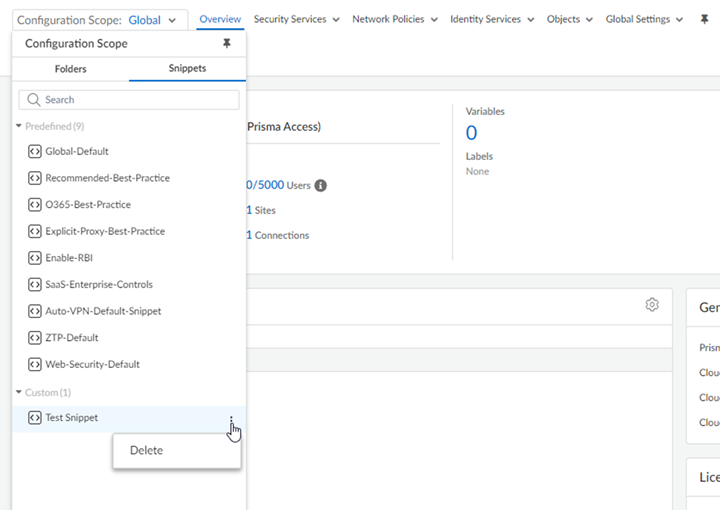Click the info icon beside Users
The width and height of the screenshot is (720, 510).
pos(320,186)
